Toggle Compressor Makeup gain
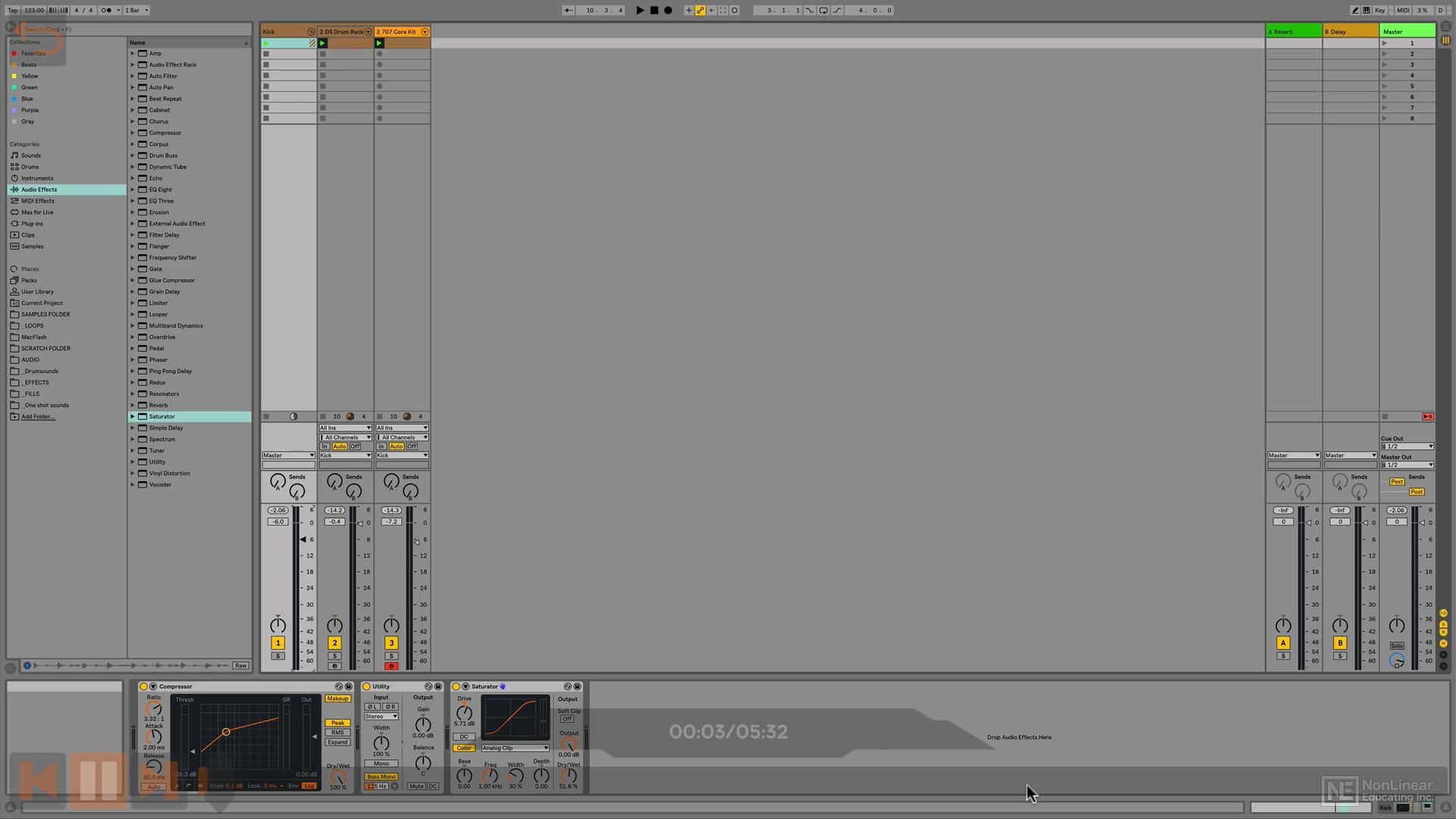The width and height of the screenshot is (1456, 819). coord(337,698)
